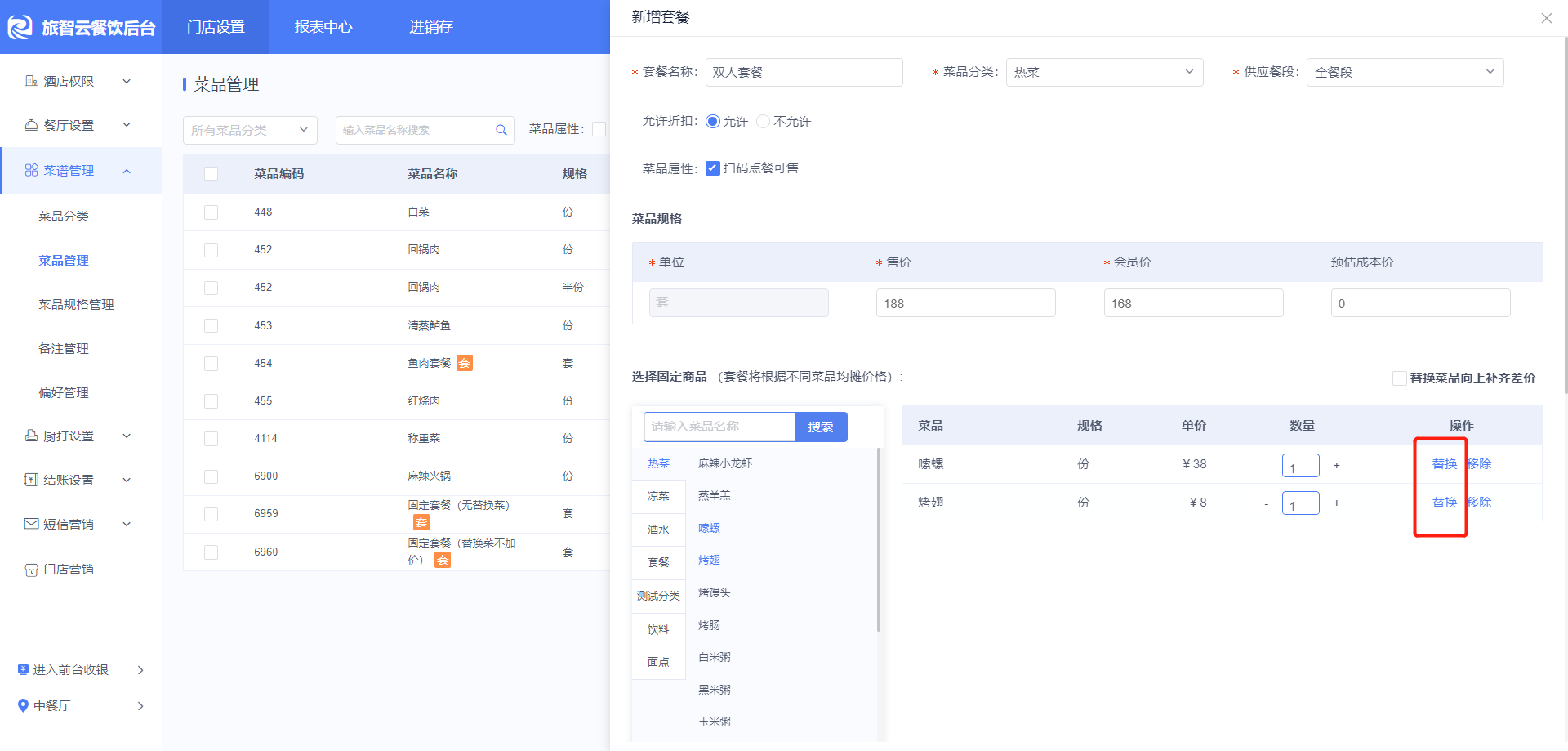Switch to the 报表中心 tab
1568x751 pixels.
click(x=323, y=27)
